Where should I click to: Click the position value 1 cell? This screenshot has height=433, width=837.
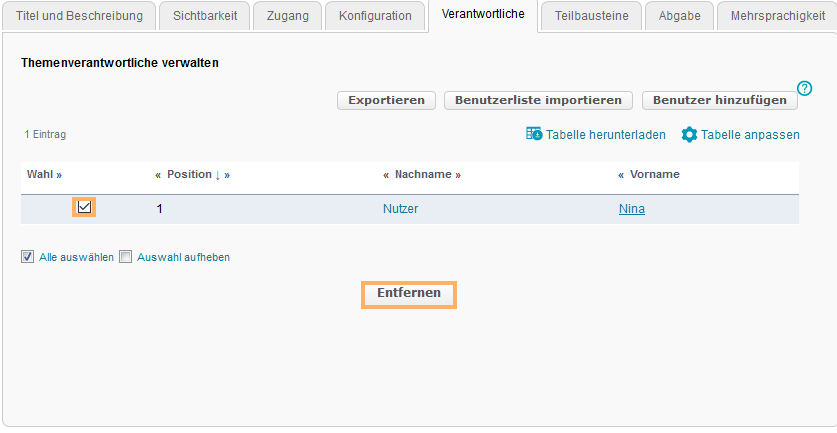click(159, 209)
